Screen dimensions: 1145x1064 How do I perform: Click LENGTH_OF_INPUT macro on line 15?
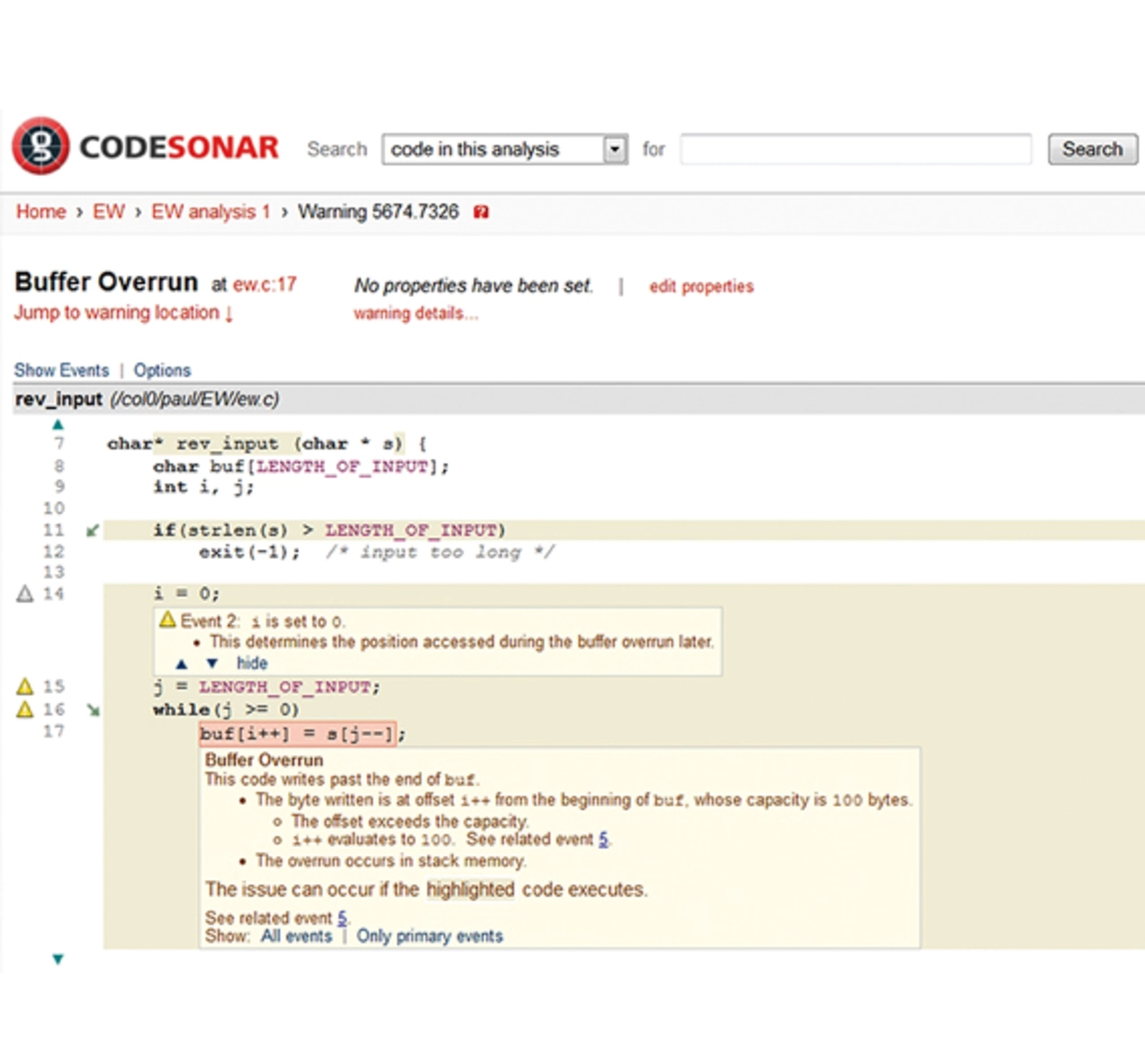(284, 687)
